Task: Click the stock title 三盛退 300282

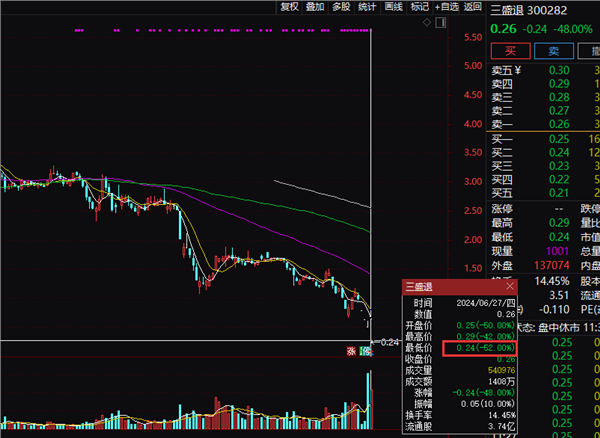Action: click(529, 10)
